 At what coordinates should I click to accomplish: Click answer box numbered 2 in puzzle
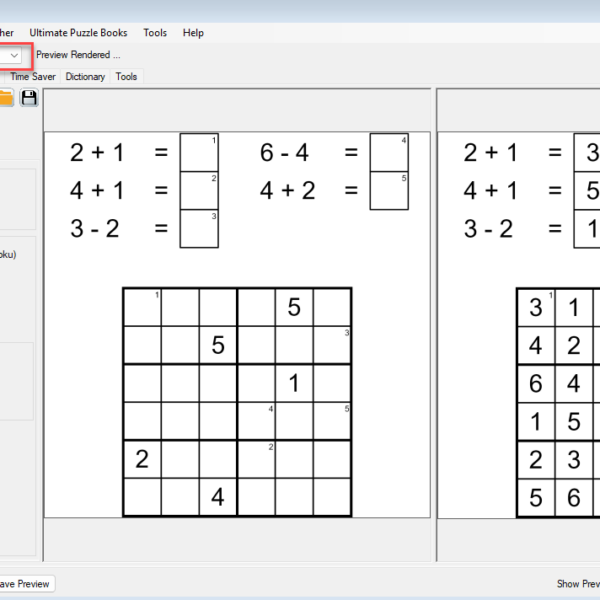199,191
